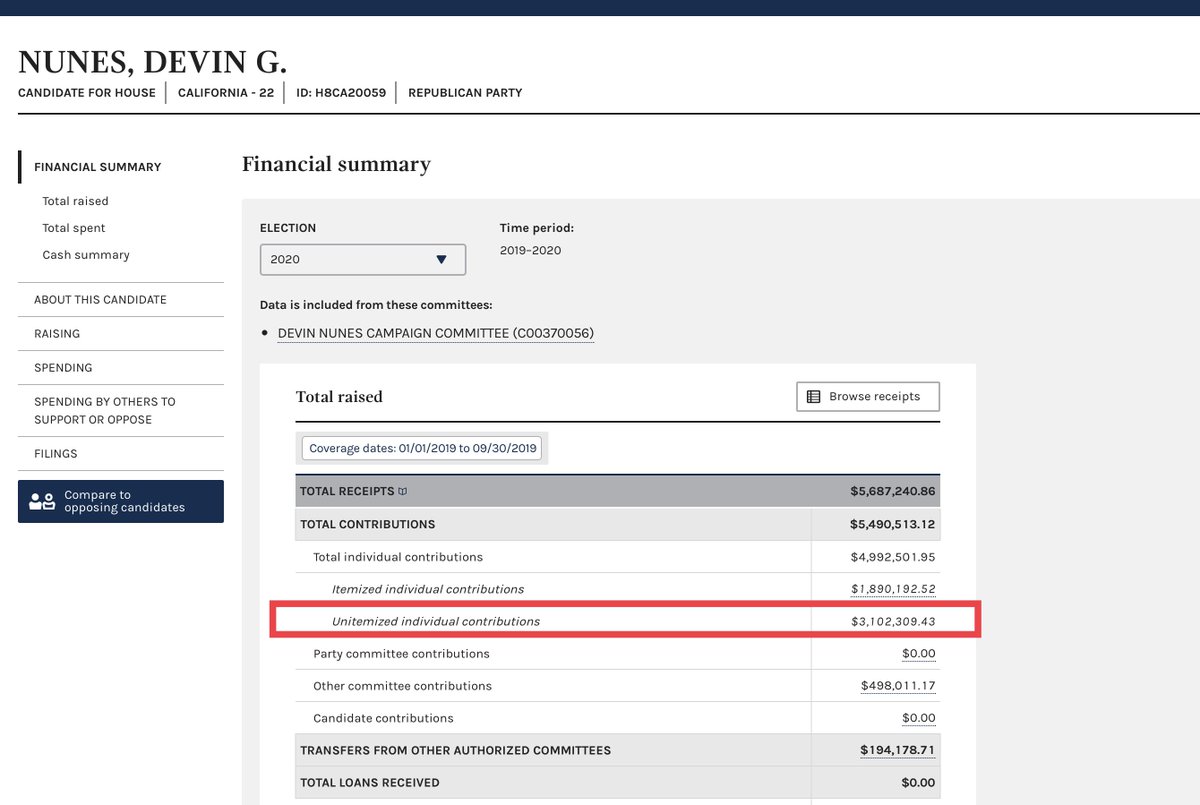Click the California - 22 district label

point(226,93)
